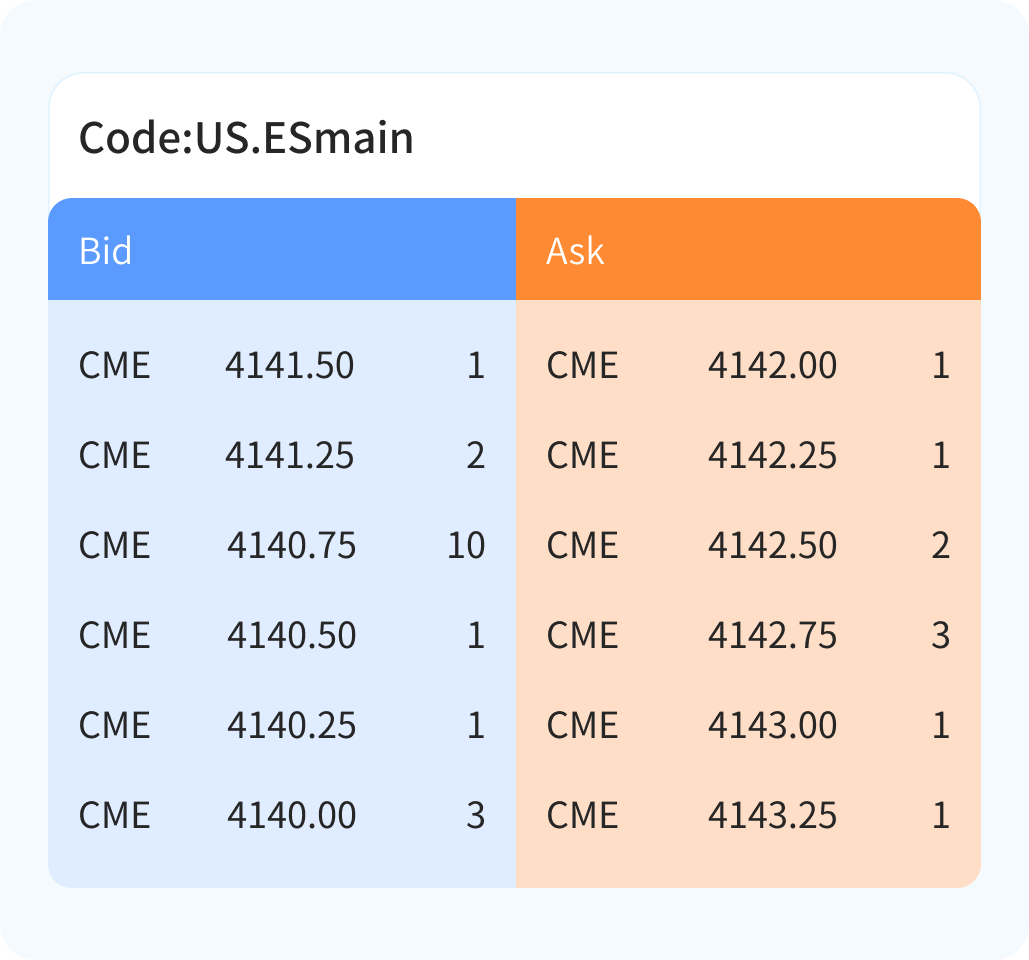Image resolution: width=1029 pixels, height=960 pixels.
Task: Select bid price 4140.50
Action: pos(291,636)
